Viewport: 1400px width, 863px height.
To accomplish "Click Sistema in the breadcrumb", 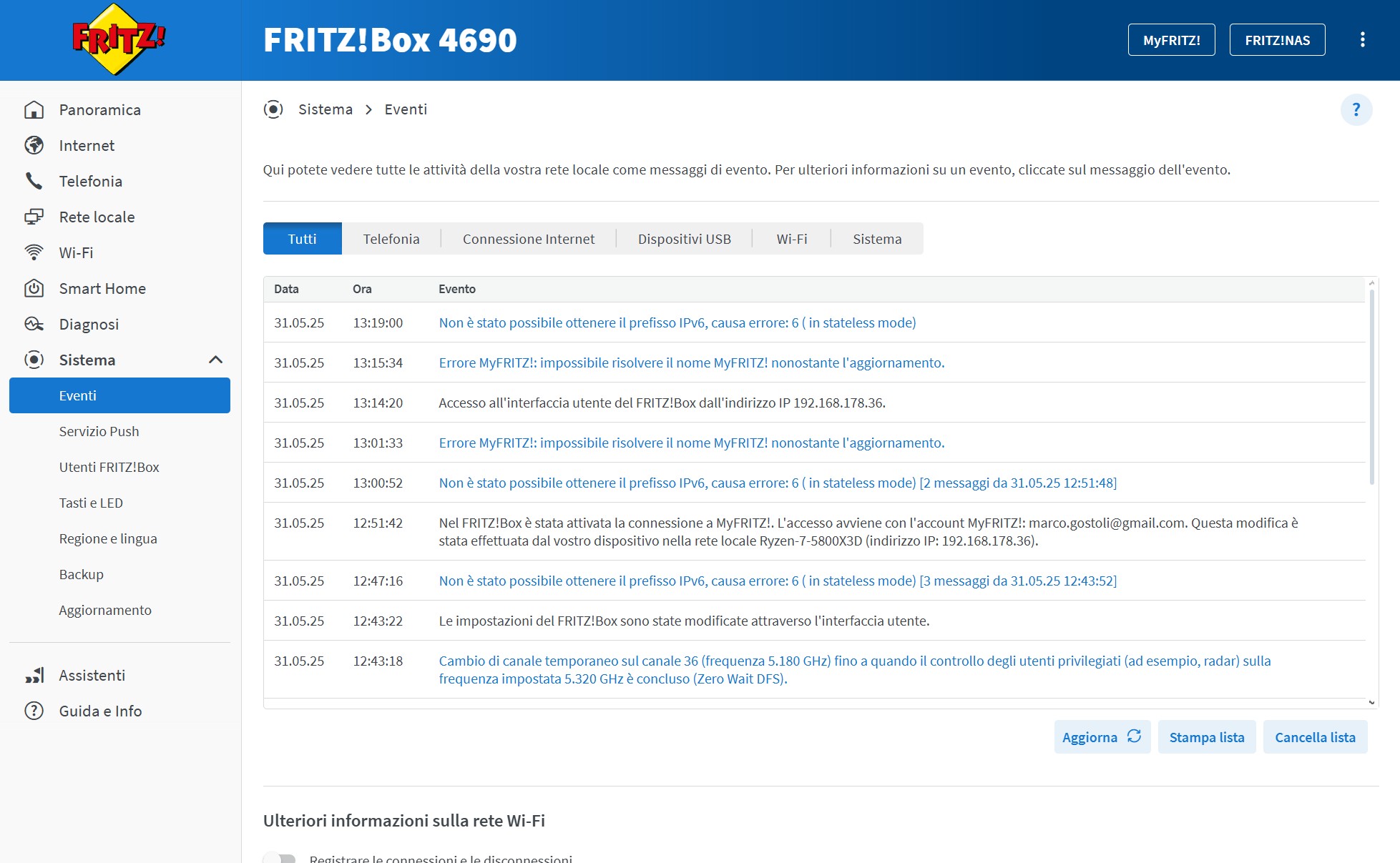I will coord(325,109).
